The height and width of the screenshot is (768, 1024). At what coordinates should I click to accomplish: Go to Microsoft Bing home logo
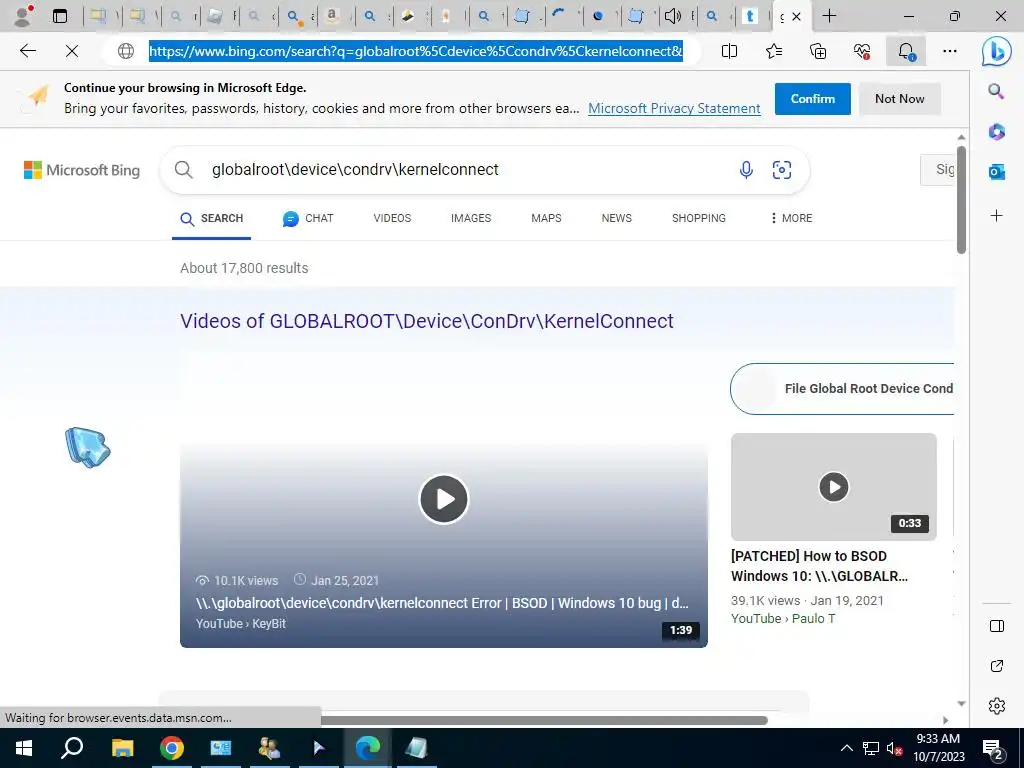(82, 170)
